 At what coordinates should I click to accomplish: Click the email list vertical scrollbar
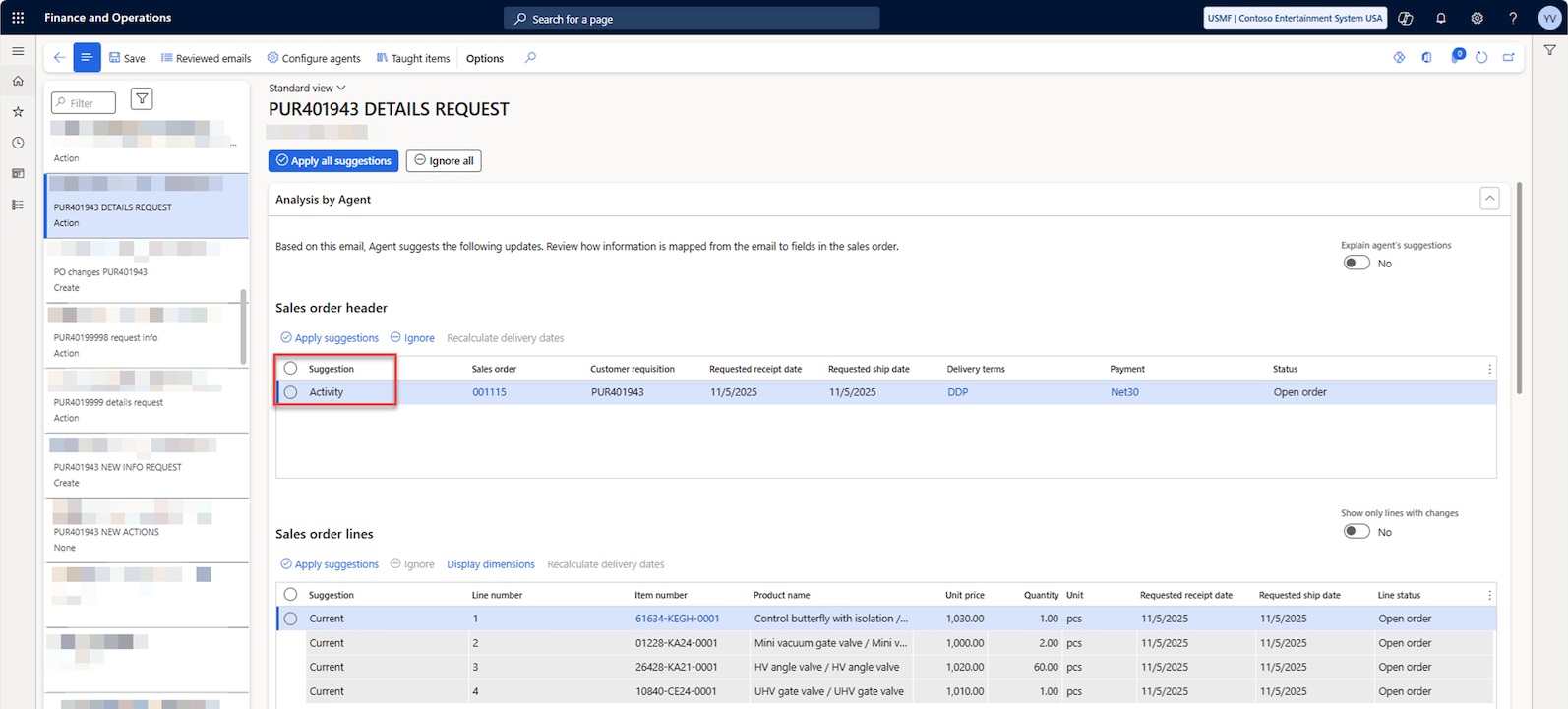tap(244, 326)
